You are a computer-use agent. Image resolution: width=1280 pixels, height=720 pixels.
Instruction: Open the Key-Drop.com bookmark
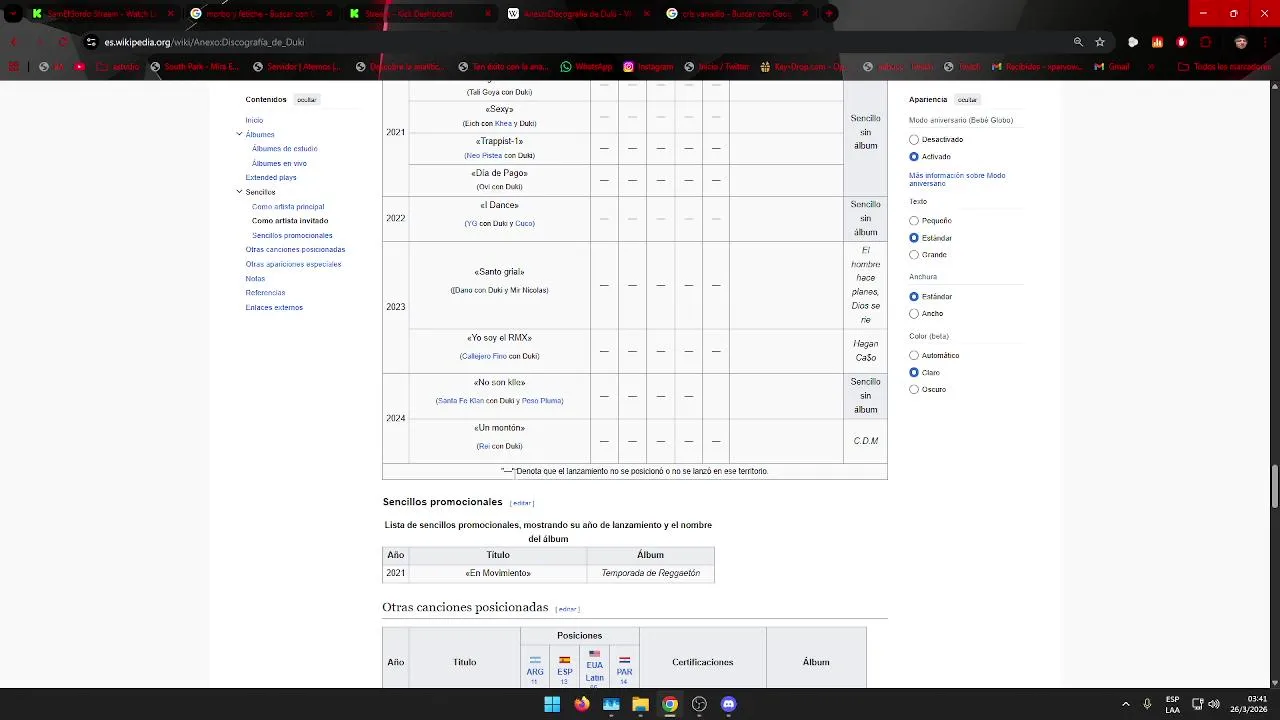pyautogui.click(x=804, y=67)
